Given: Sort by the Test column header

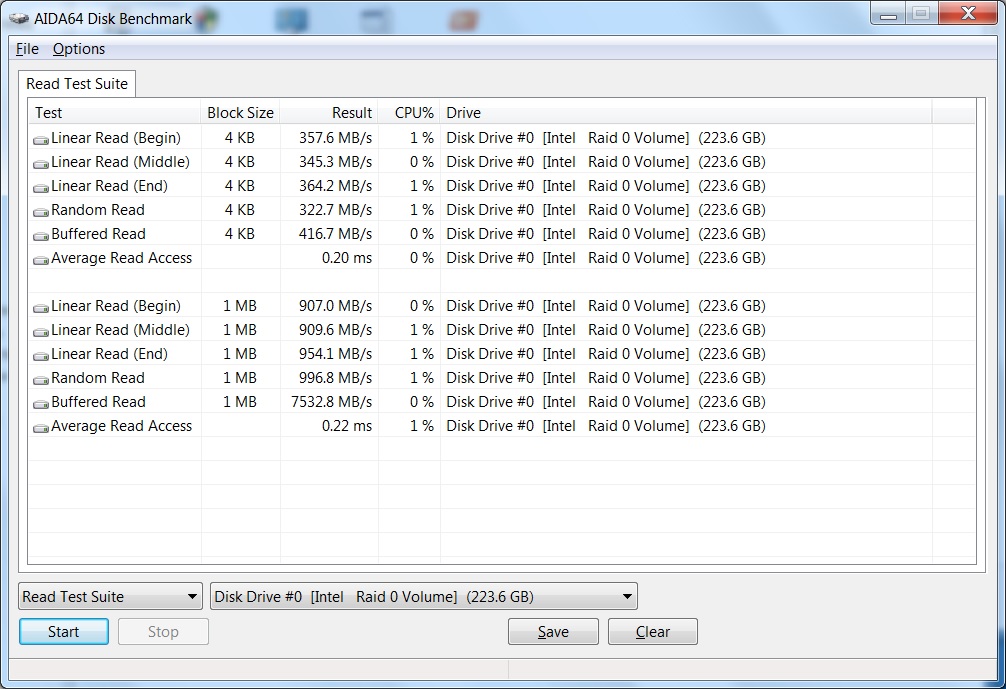Looking at the screenshot, I should pyautogui.click(x=115, y=112).
